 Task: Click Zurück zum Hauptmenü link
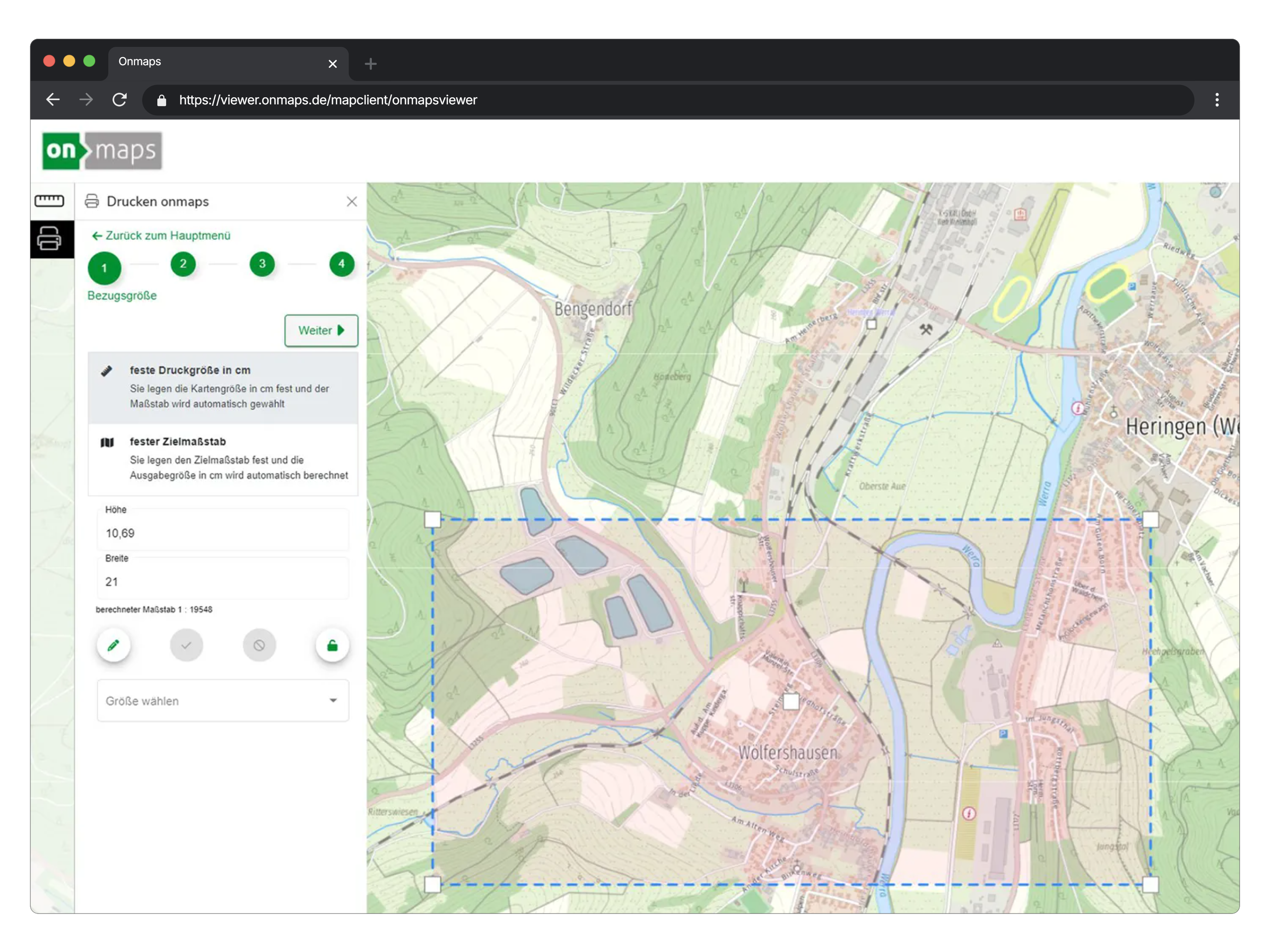click(161, 236)
